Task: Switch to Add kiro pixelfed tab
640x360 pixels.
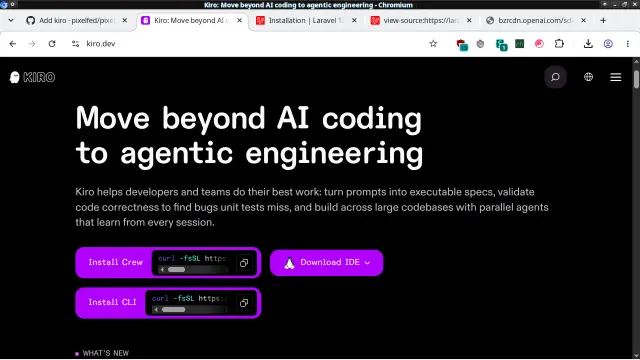Action: click(77, 20)
